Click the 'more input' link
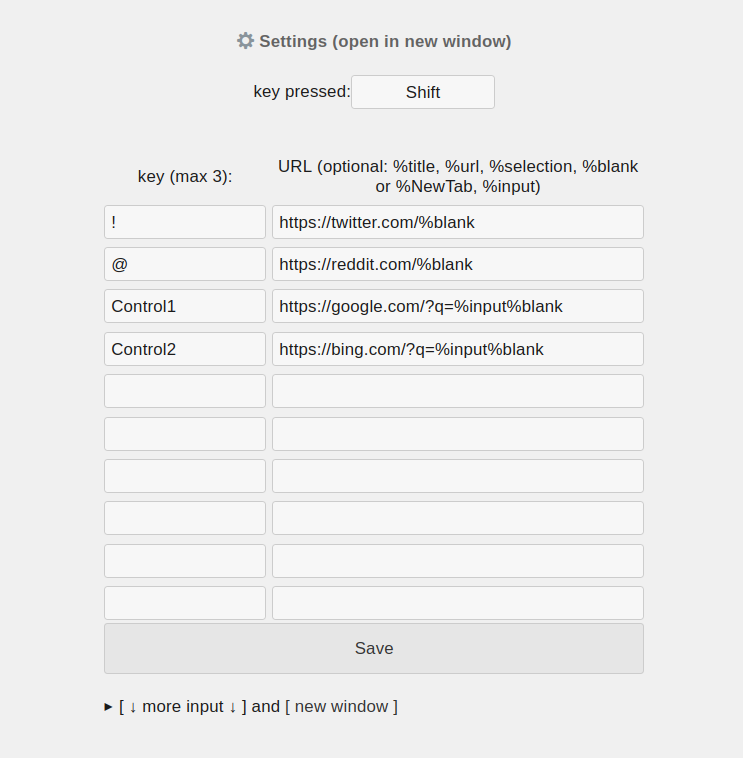The height and width of the screenshot is (758, 743). (x=182, y=707)
